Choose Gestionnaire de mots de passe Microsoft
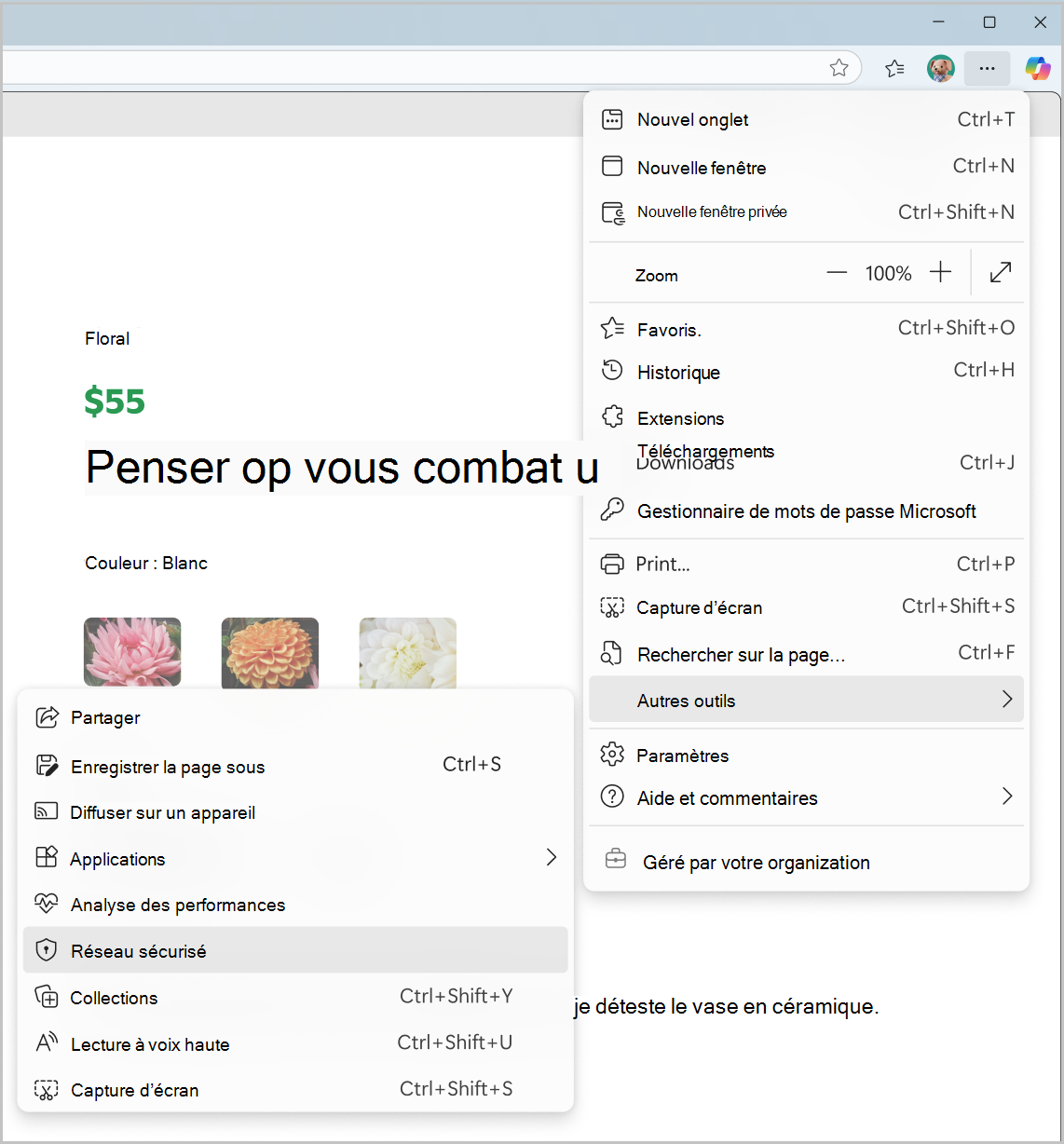 pyautogui.click(x=807, y=511)
